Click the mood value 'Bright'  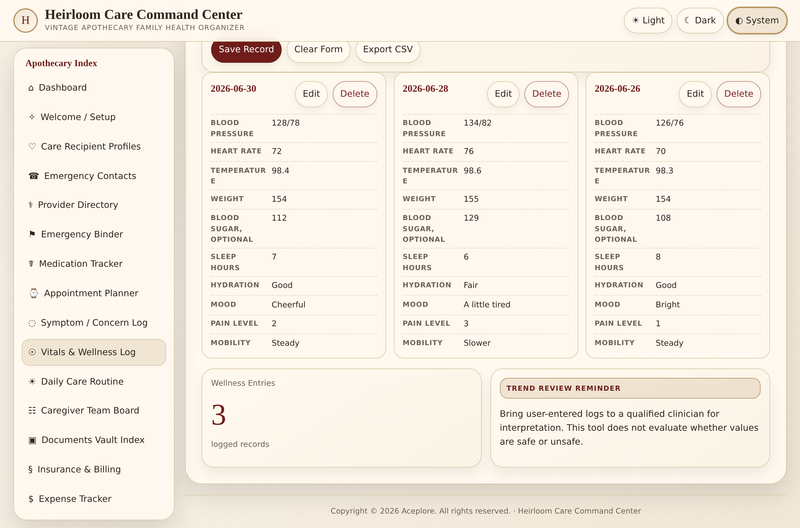[667, 305]
